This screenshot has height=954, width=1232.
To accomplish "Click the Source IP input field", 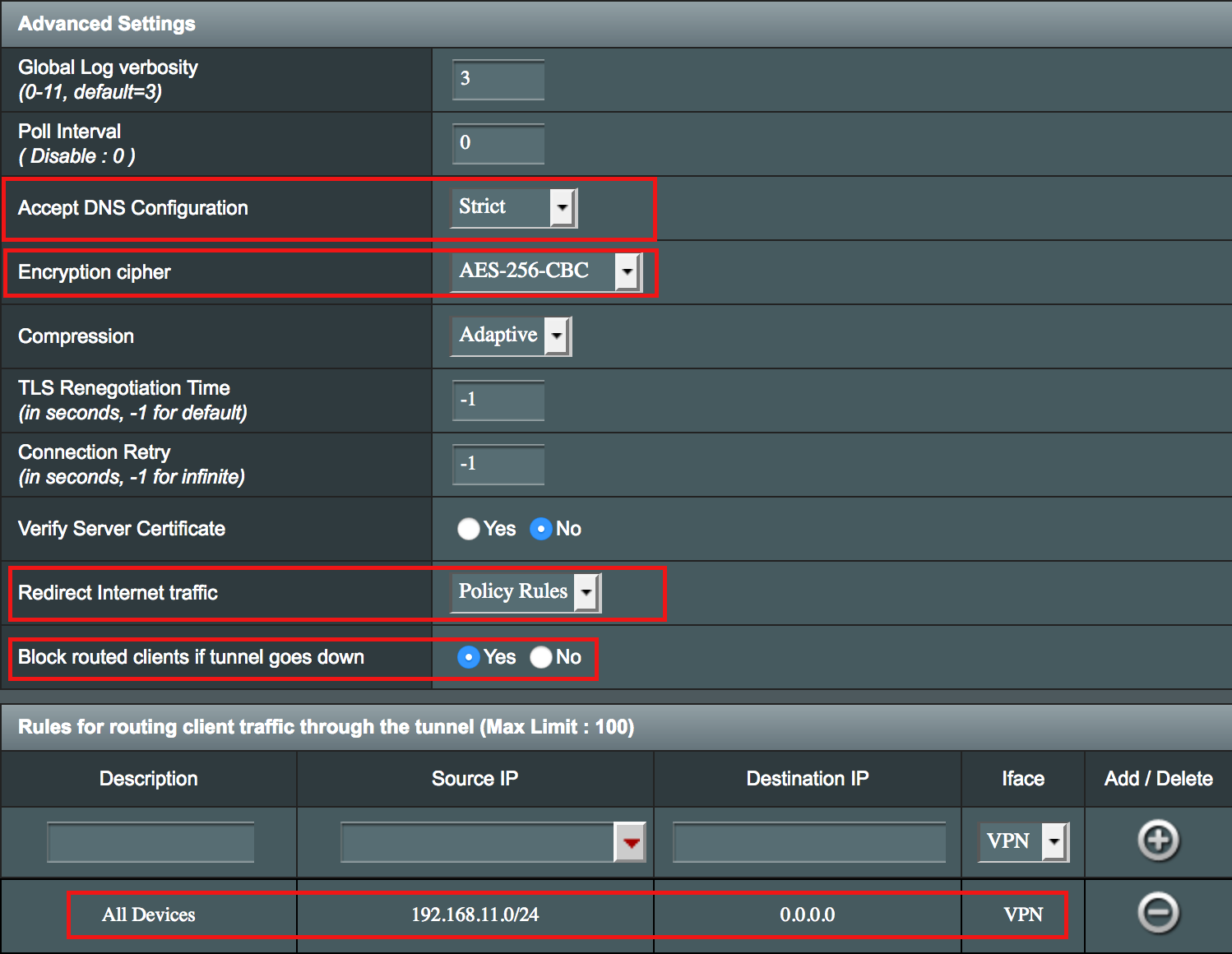I will coord(478,842).
